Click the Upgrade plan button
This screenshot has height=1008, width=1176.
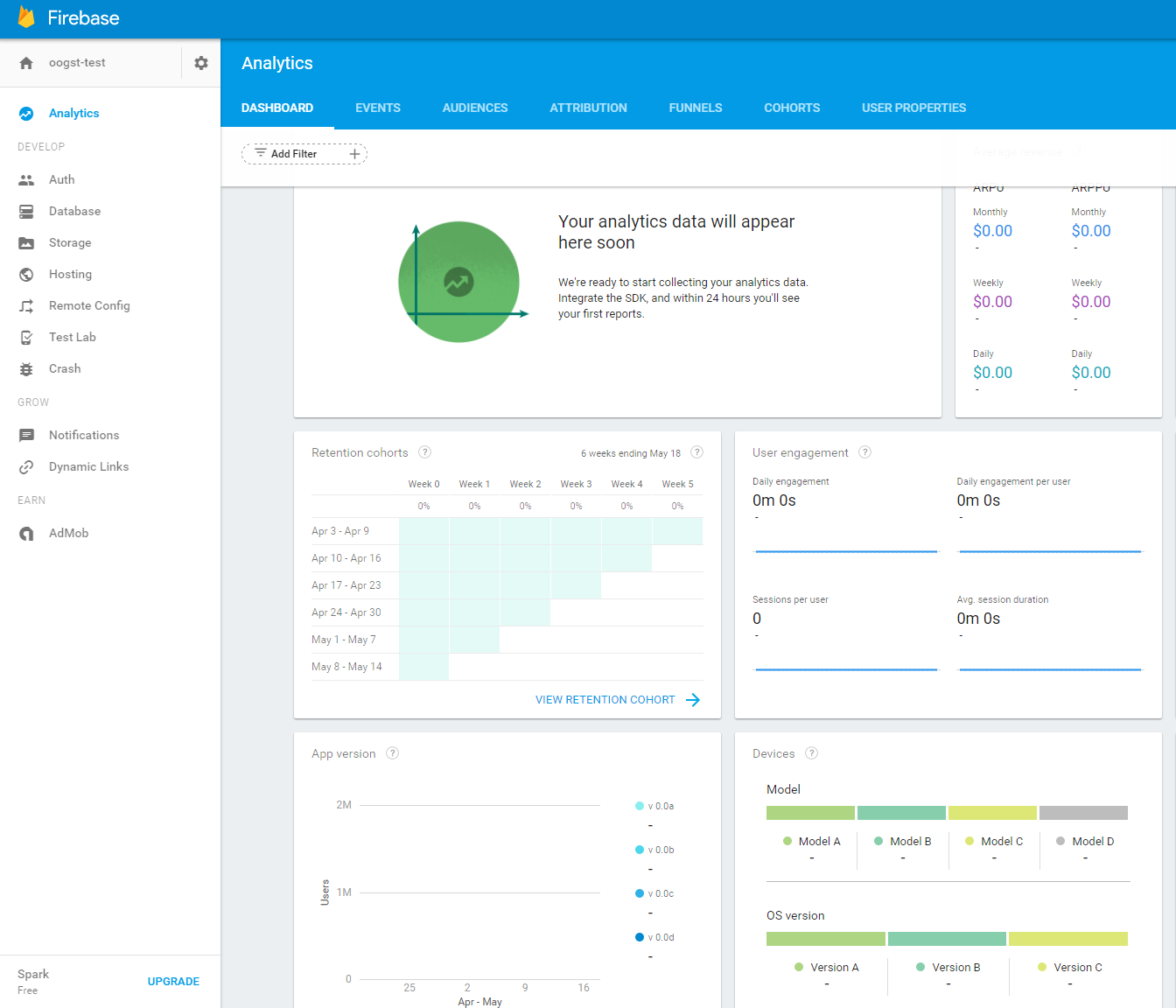173,982
